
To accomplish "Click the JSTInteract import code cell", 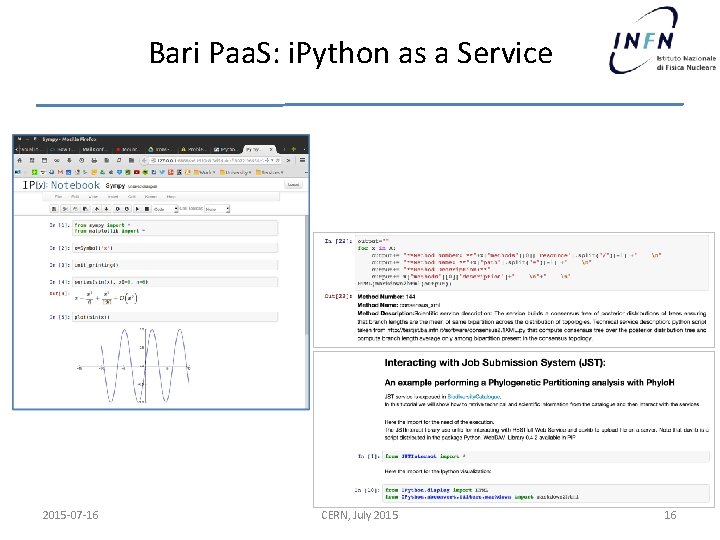I will pos(546,456).
